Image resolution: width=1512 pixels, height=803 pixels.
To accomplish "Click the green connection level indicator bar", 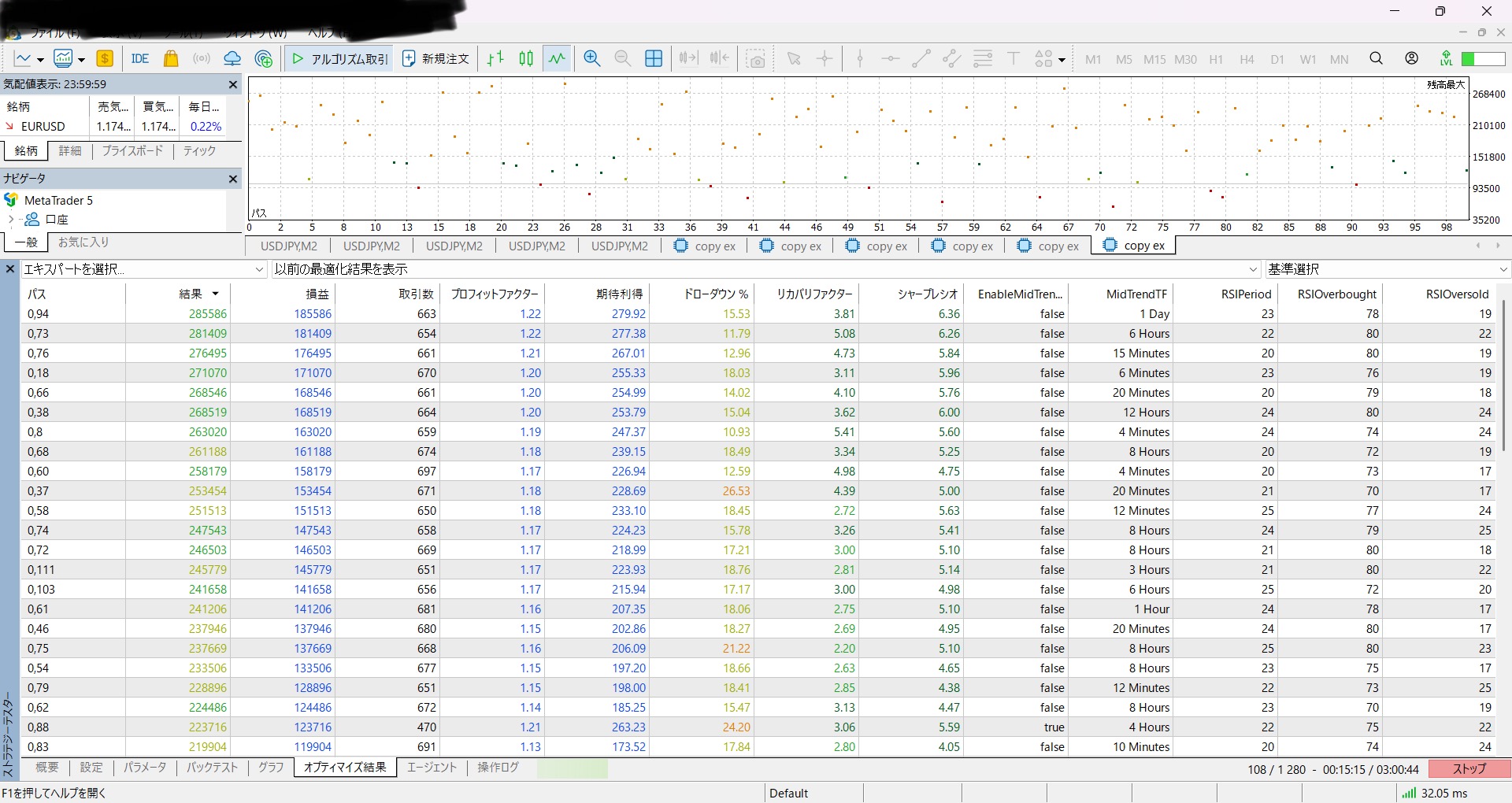I will coord(1484,59).
